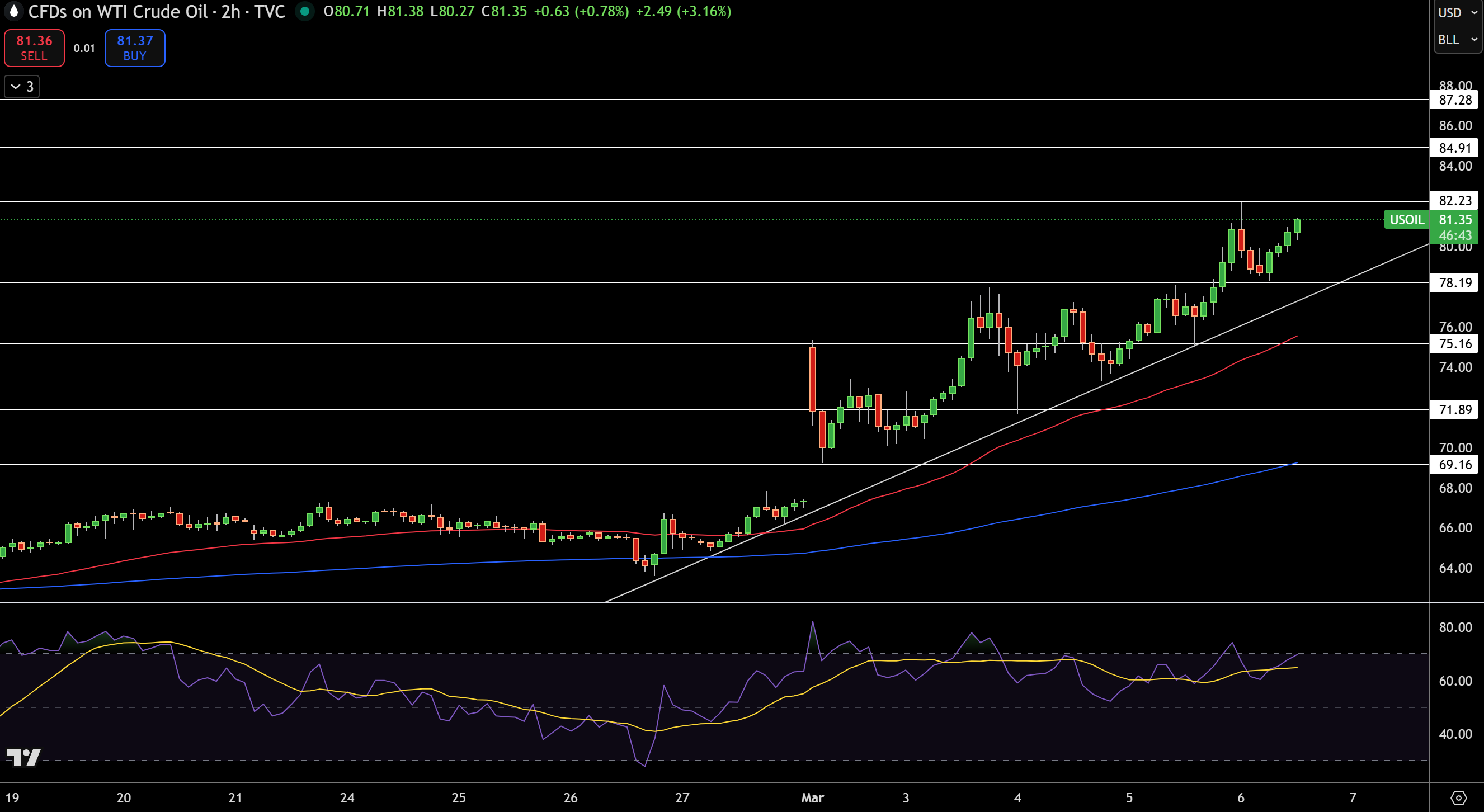Viewport: 1484px width, 812px height.
Task: Click the BUY 81.37 button
Action: (x=135, y=48)
